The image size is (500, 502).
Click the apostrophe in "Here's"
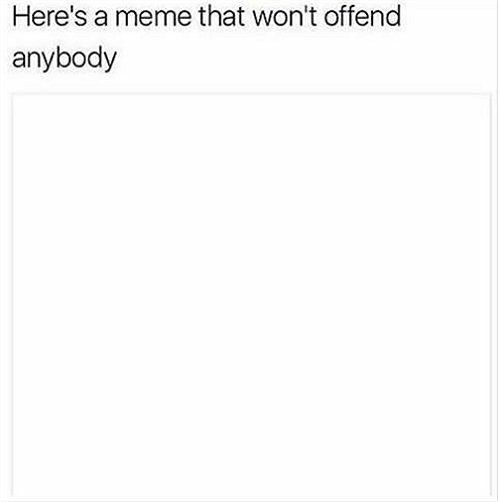point(67,9)
